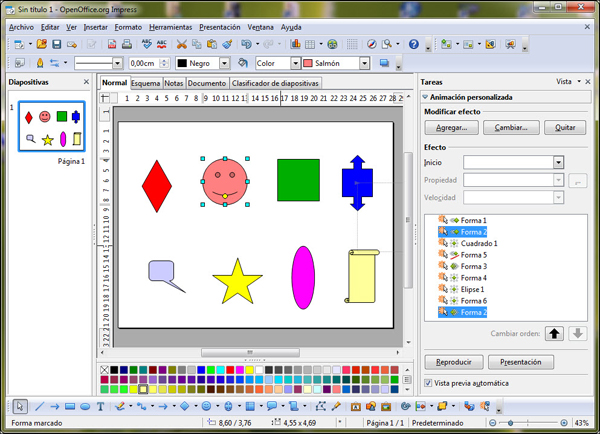
Task: Click the Undo arrow icon
Action: [246, 44]
